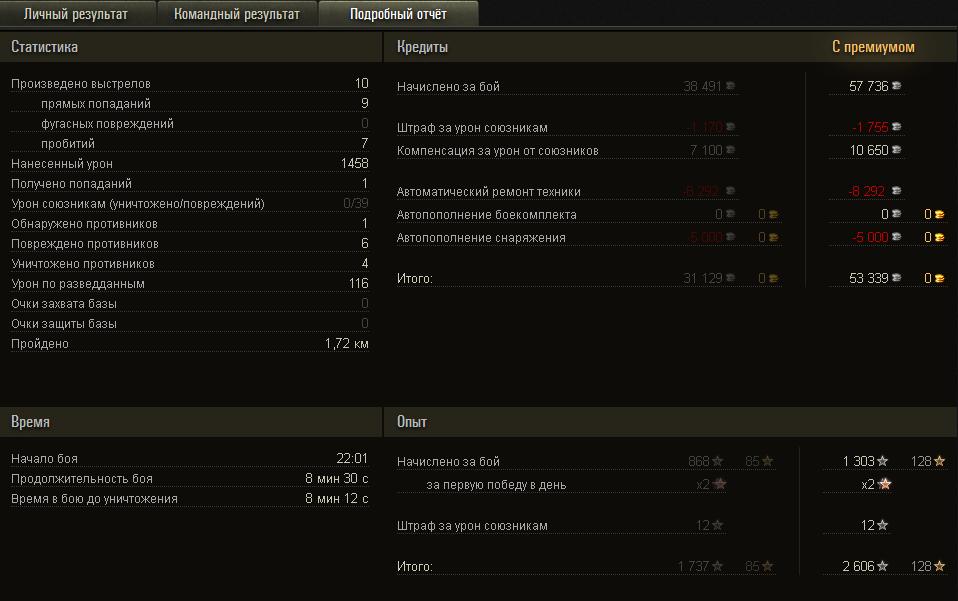The height and width of the screenshot is (601, 958).
Task: Click credits icon beside base total 31 129
Action: (x=730, y=279)
